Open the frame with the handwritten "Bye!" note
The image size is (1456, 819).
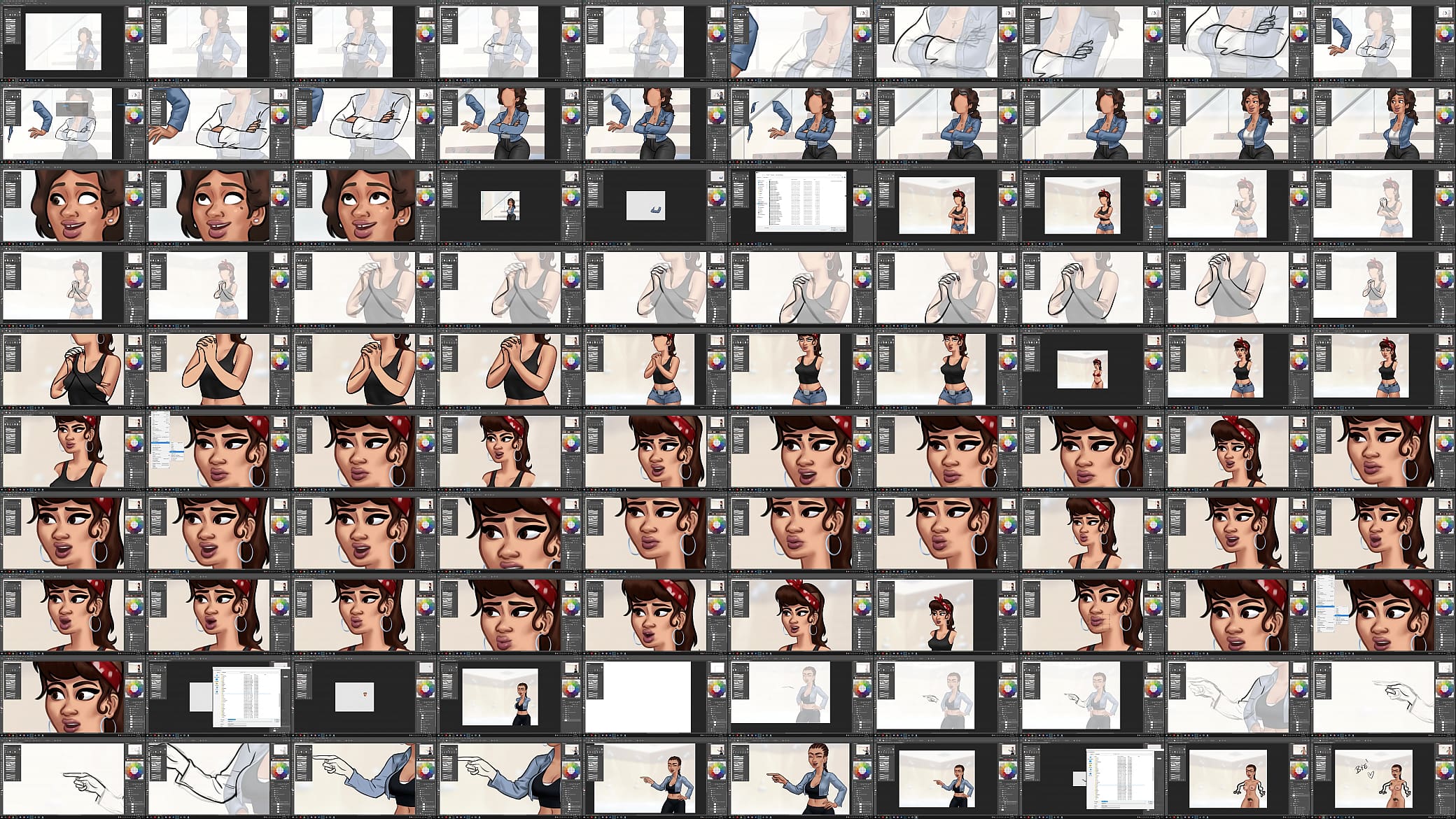[x=1383, y=778]
